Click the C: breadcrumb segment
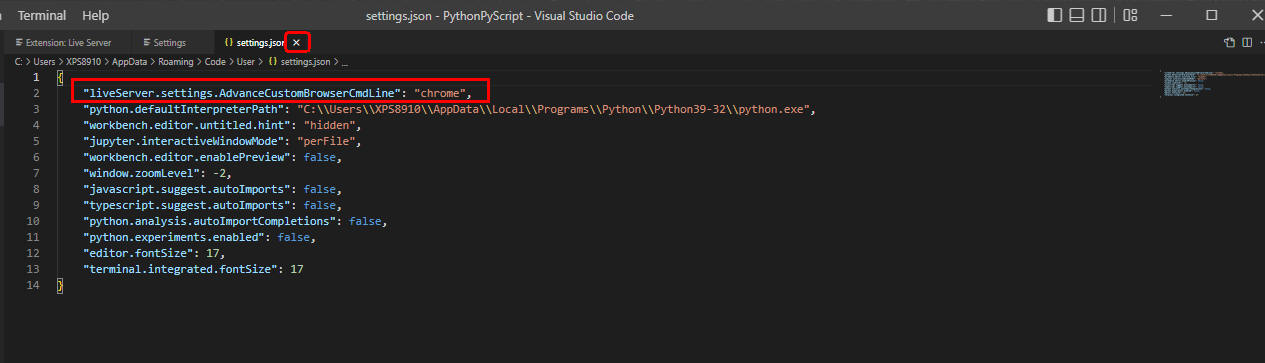Image resolution: width=1265 pixels, height=363 pixels. coord(18,62)
